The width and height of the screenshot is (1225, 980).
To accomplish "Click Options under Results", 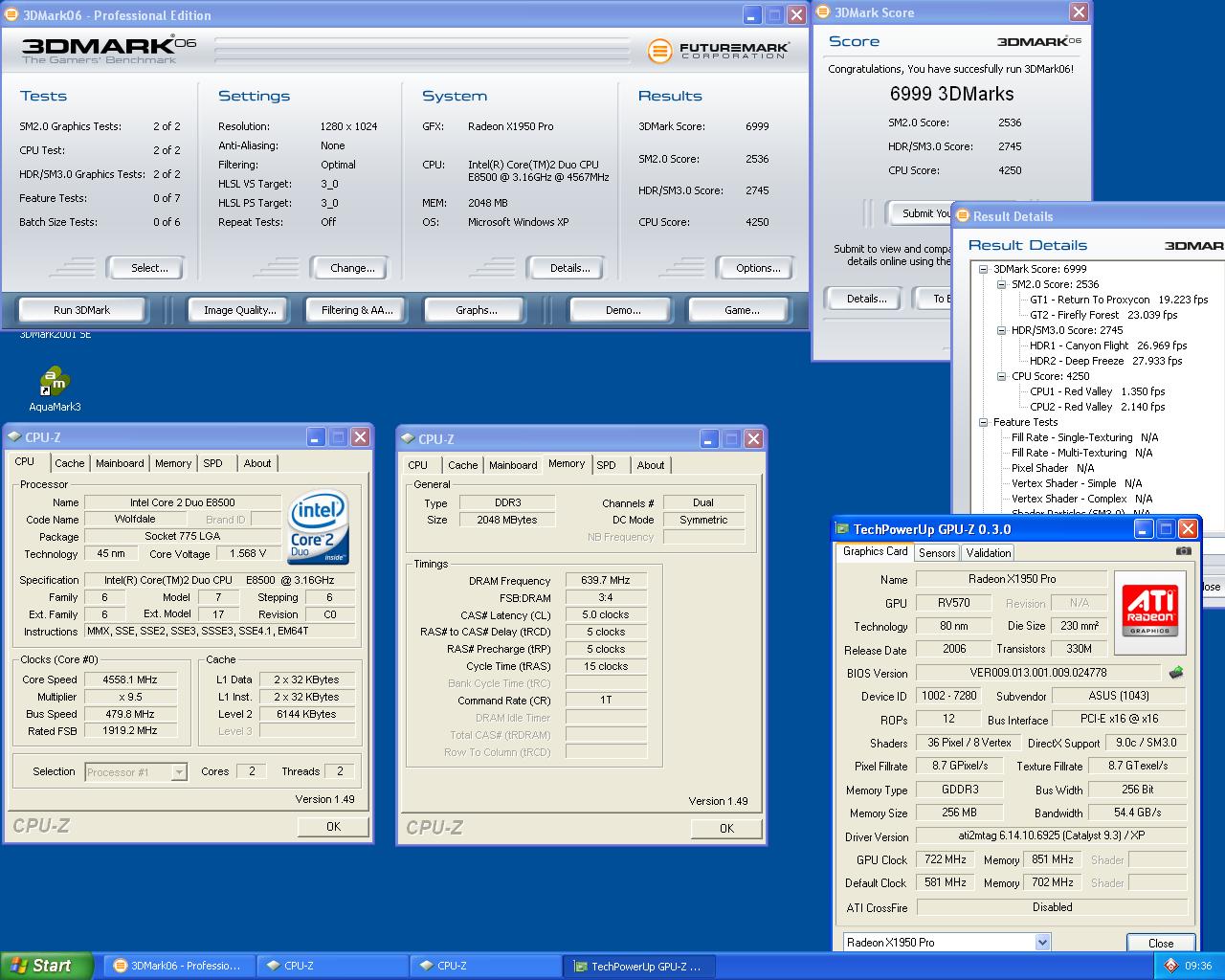I will coord(756,268).
